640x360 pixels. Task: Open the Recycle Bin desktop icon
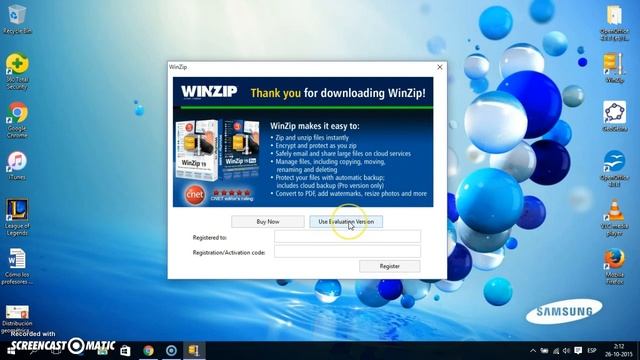pyautogui.click(x=17, y=18)
